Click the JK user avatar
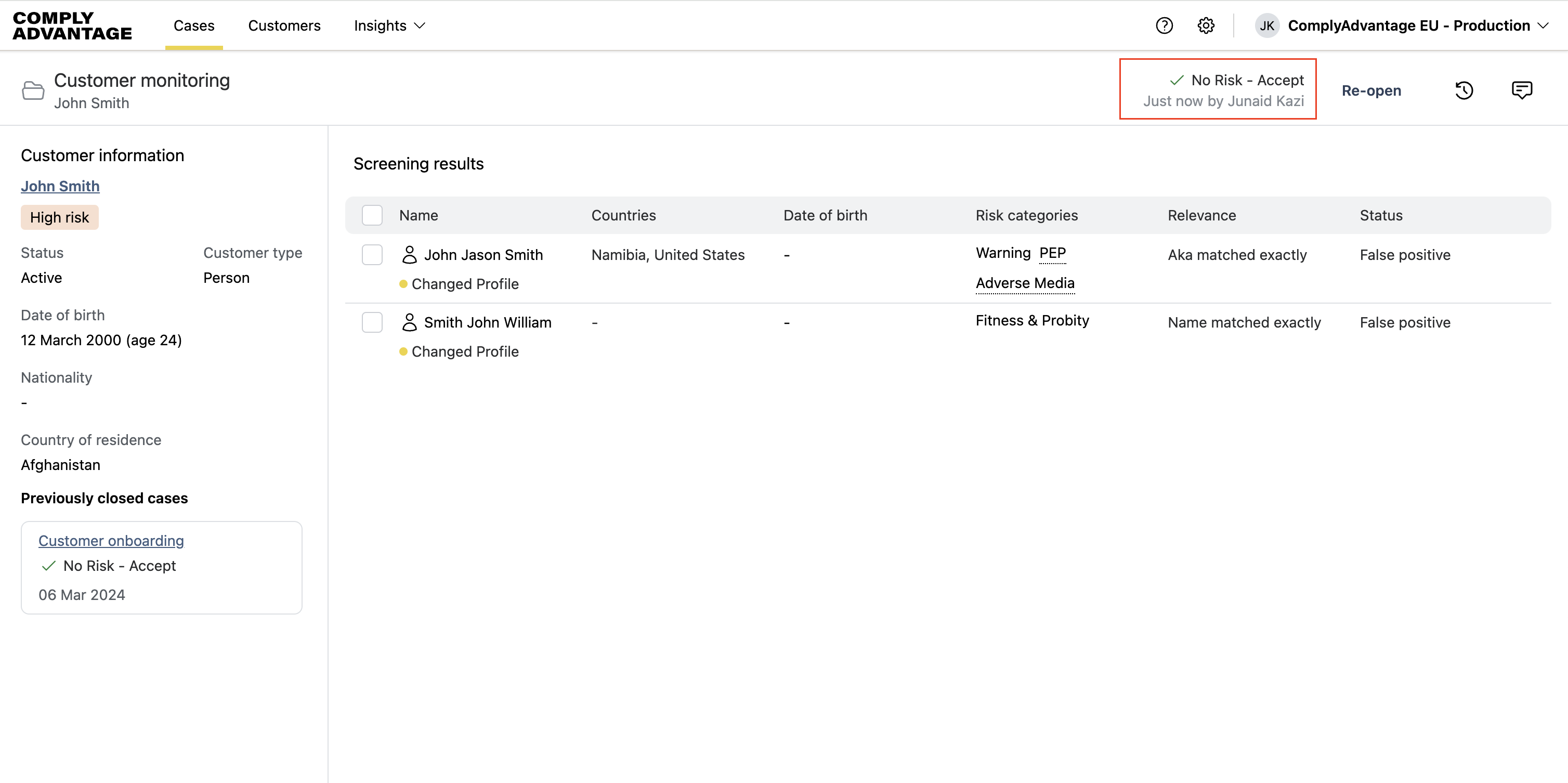This screenshot has width=1568, height=783. (x=1266, y=25)
